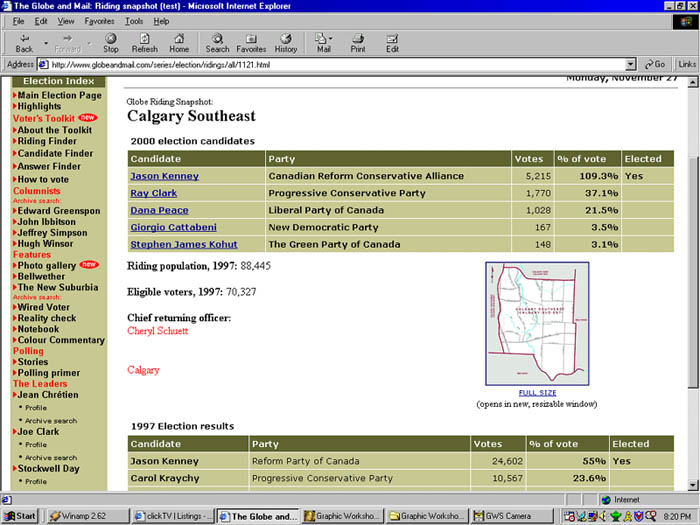
Task: Open the Dana Peace candidate link
Action: 159,210
